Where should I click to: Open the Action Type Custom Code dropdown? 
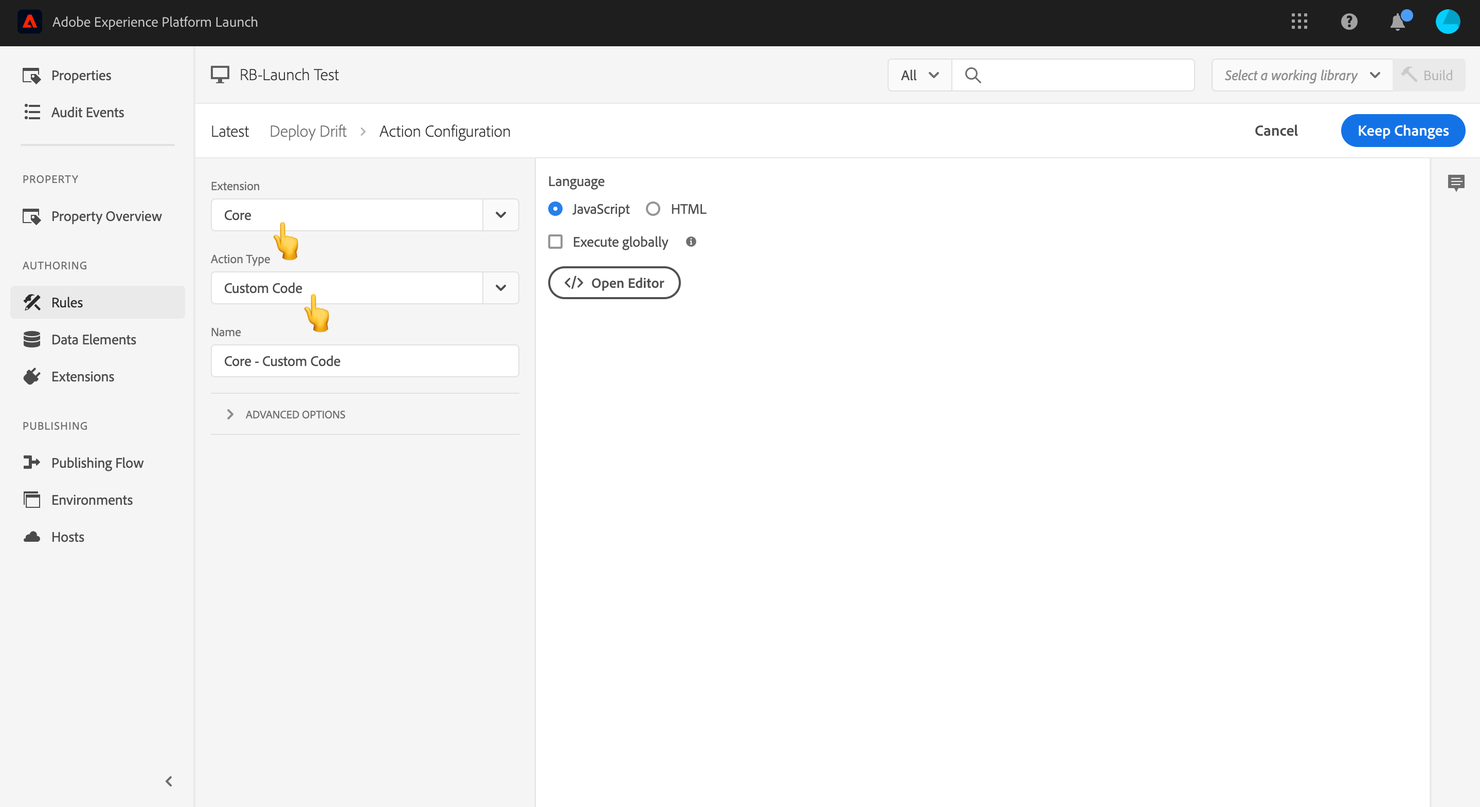coord(364,288)
